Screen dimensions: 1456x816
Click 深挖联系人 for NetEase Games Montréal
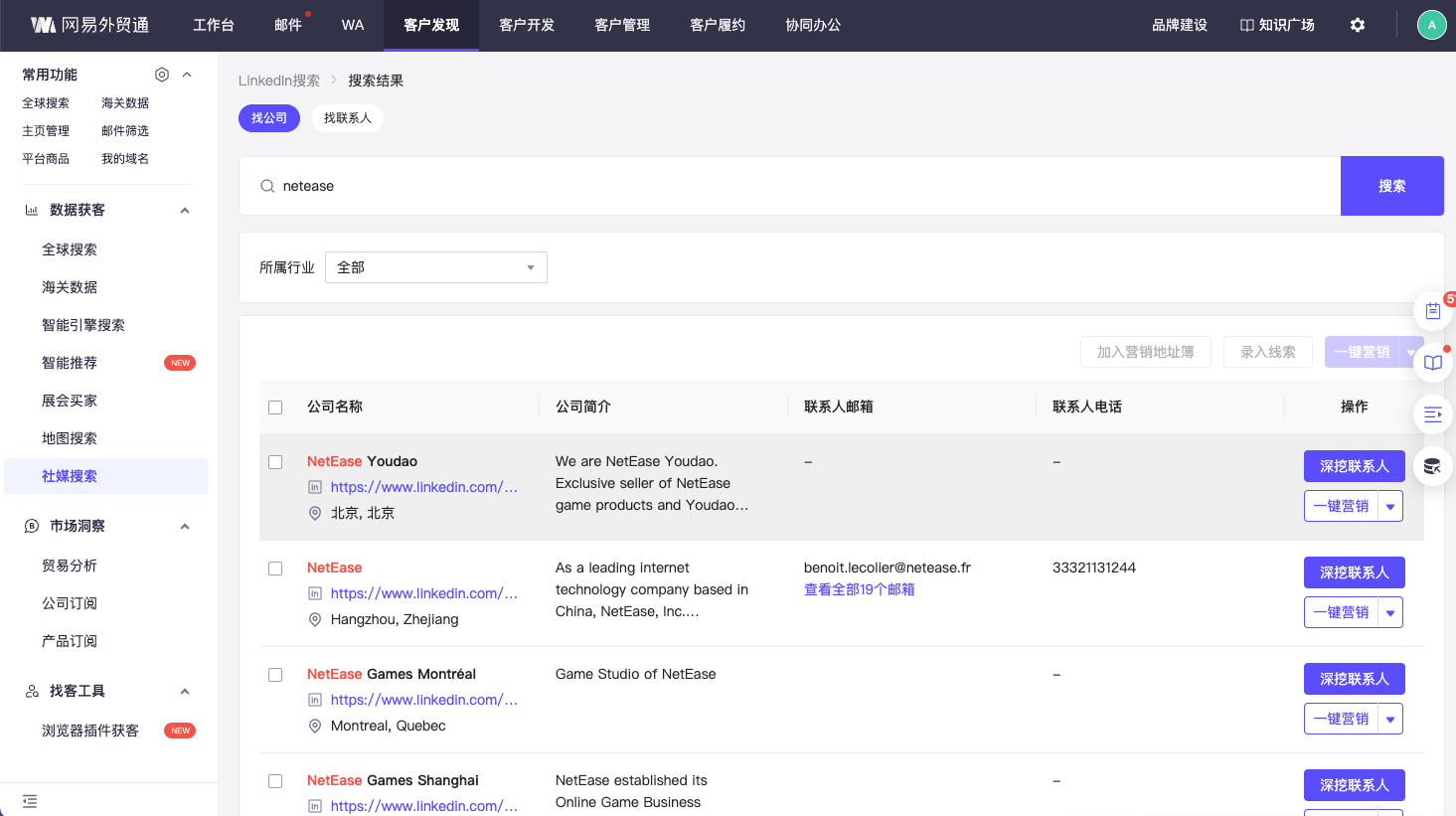pos(1355,679)
